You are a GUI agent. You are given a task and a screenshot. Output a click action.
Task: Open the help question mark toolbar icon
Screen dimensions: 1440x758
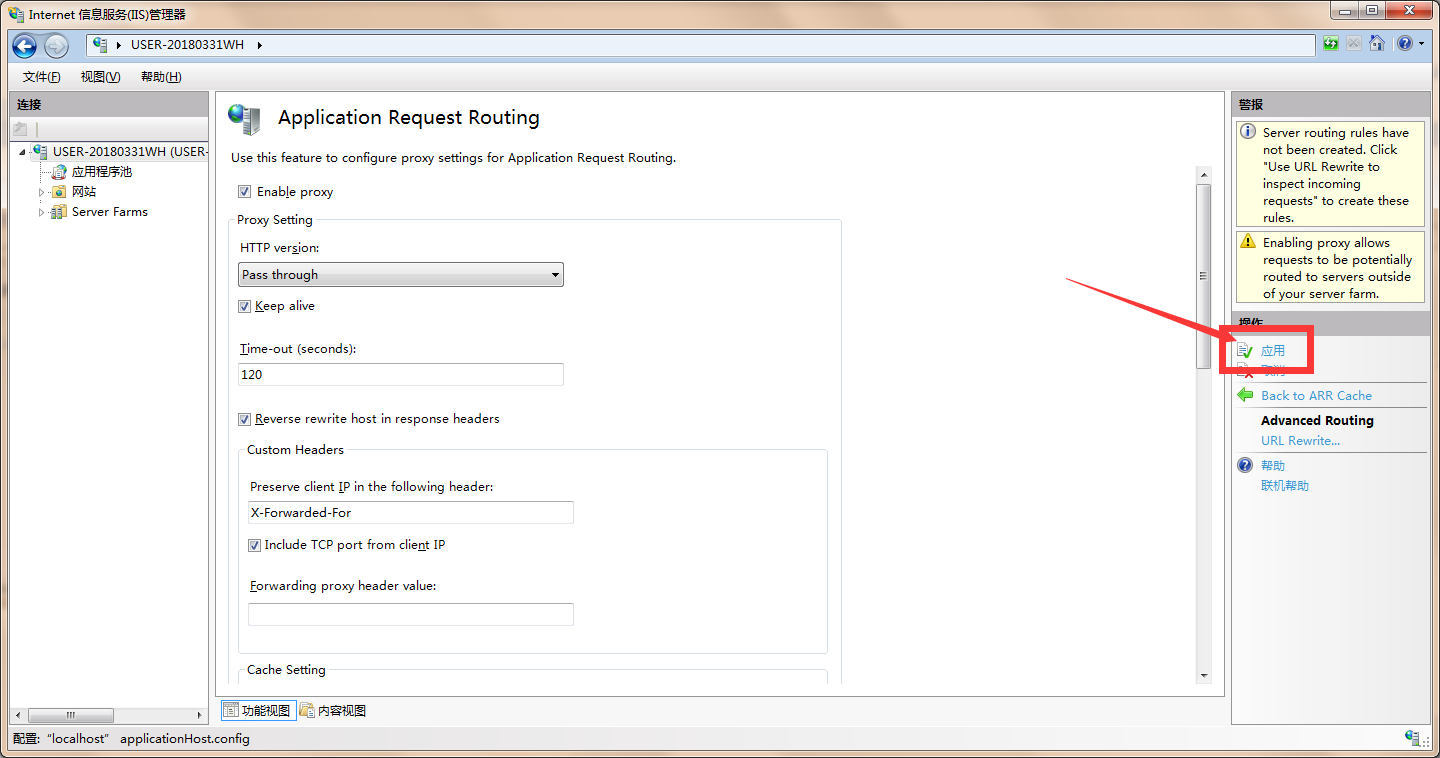[x=1405, y=44]
